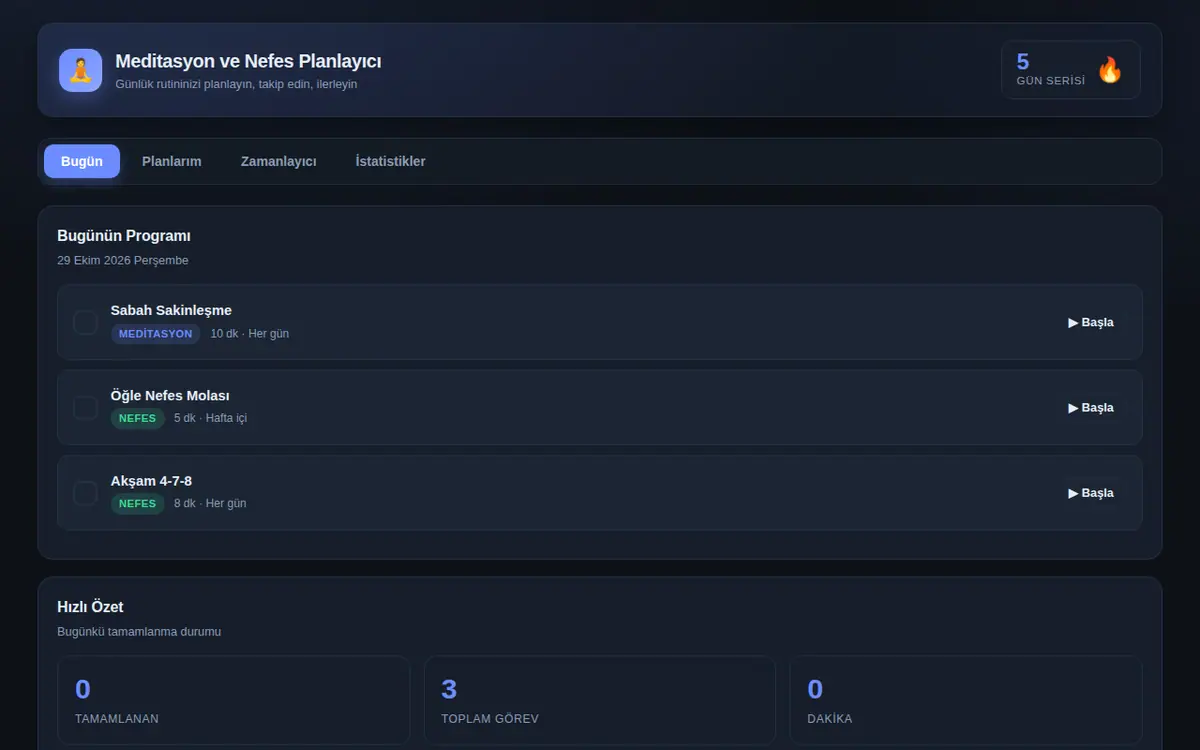Mark Öğle Nefes Molası as completed
The height and width of the screenshot is (750, 1200).
86,408
